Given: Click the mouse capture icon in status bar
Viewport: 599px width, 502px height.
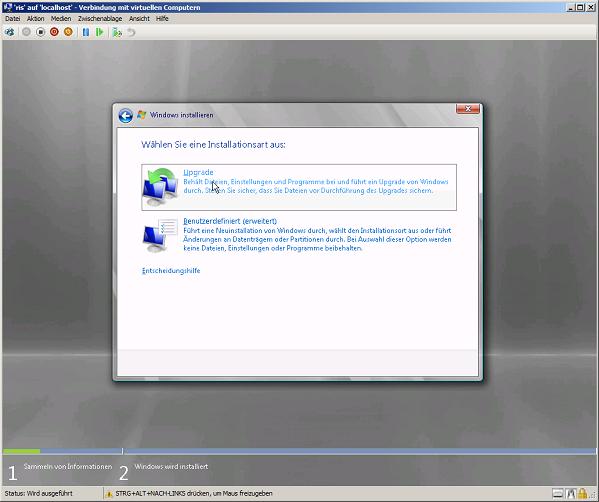Looking at the screenshot, I should tap(570, 494).
